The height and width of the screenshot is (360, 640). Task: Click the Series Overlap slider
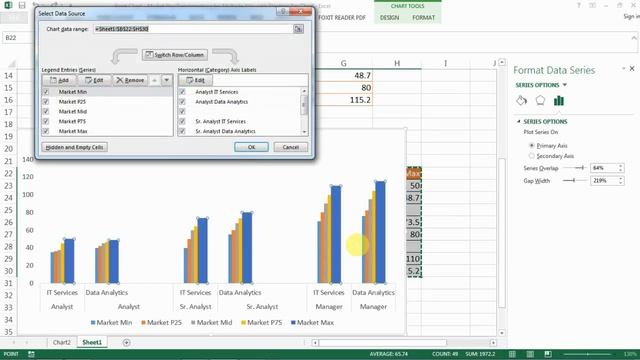[x=575, y=168]
